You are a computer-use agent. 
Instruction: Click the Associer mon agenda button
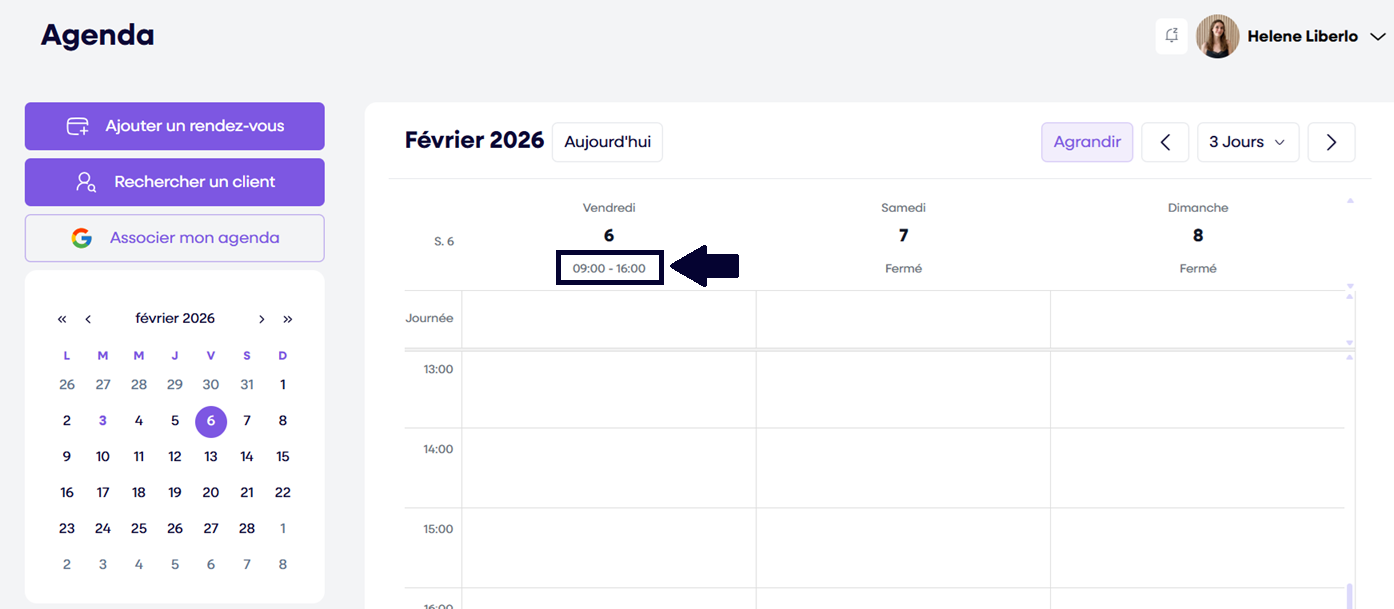(174, 238)
